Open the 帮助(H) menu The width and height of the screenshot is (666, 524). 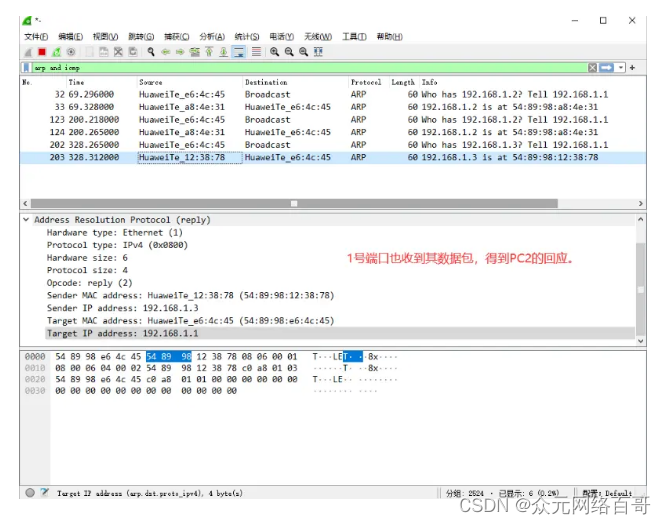point(390,37)
